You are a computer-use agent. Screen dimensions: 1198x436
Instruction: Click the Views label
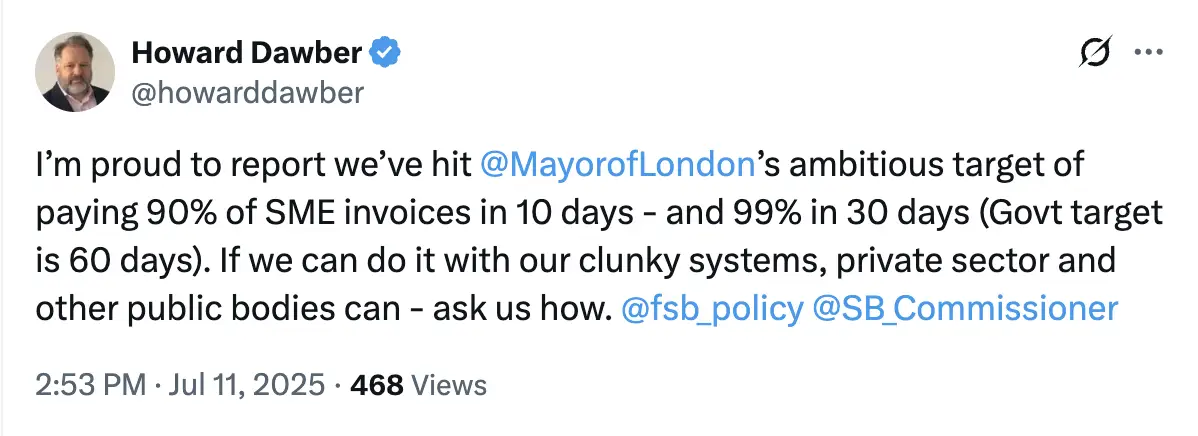click(x=449, y=385)
